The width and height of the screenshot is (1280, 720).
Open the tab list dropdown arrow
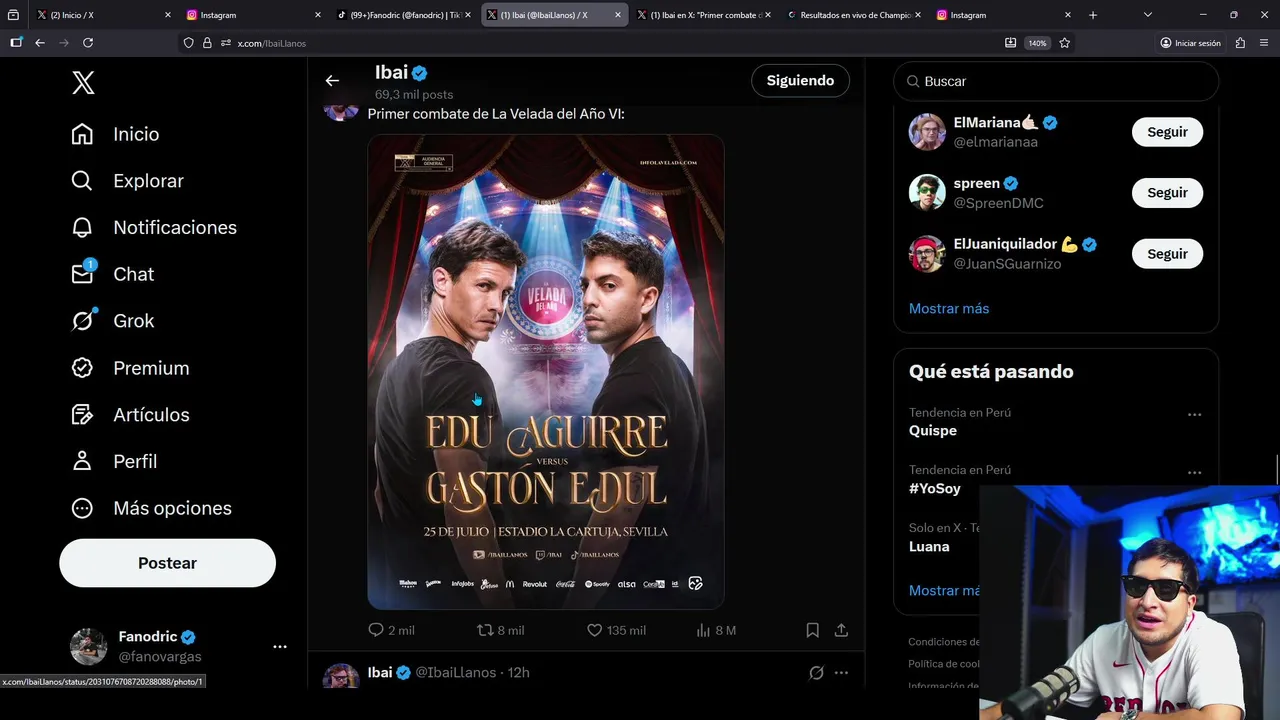[1147, 15]
